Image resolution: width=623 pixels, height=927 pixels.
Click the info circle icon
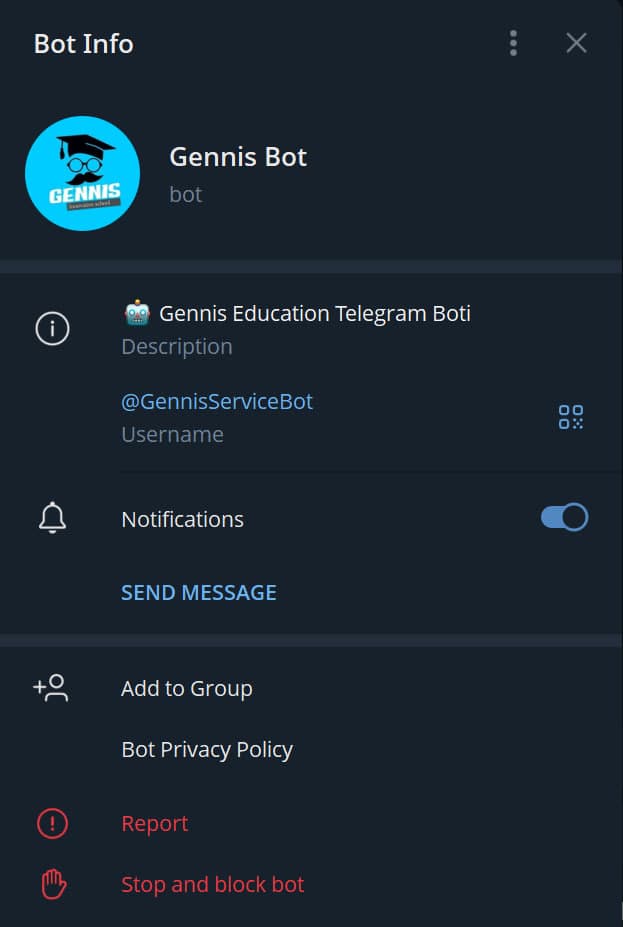(x=52, y=329)
